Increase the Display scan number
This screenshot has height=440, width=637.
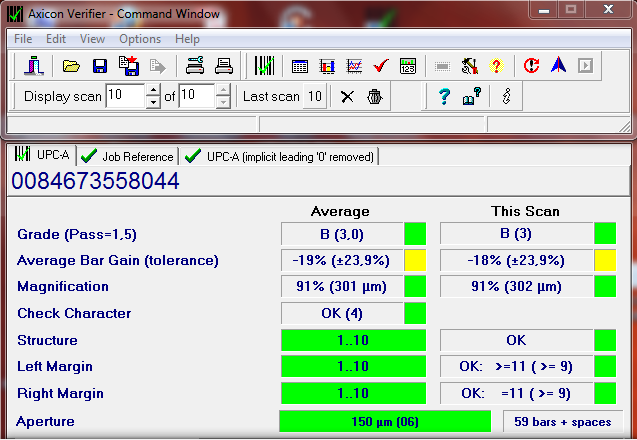tap(153, 90)
